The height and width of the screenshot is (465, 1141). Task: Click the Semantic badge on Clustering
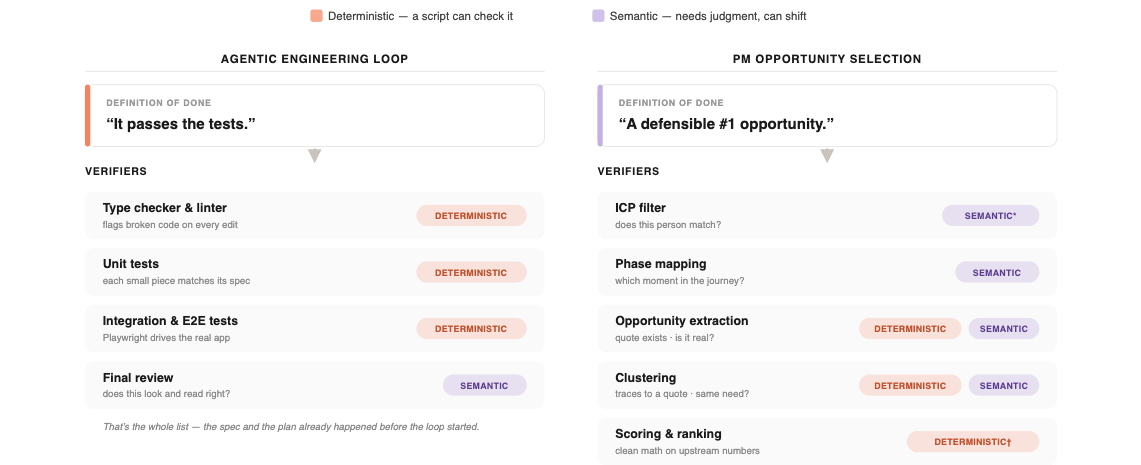click(x=1003, y=386)
